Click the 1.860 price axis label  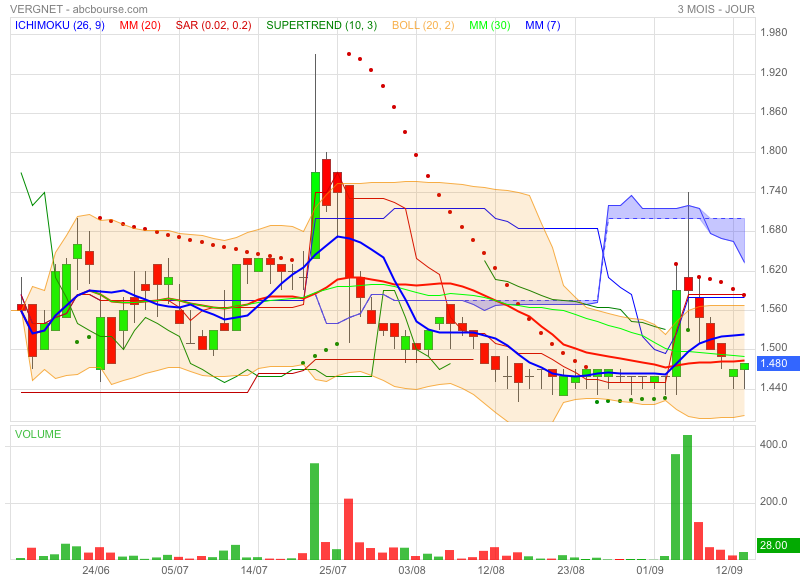point(773,112)
